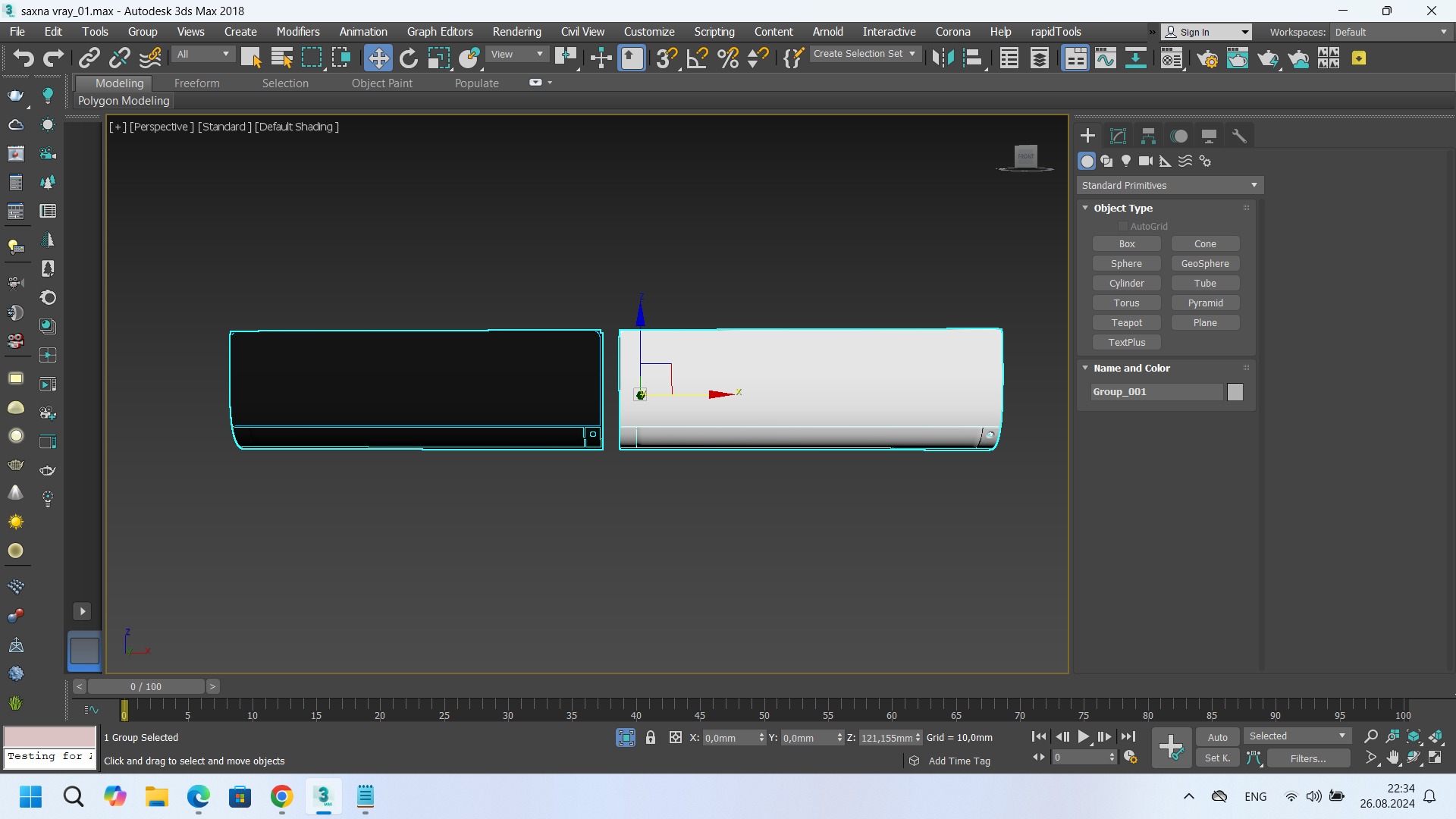Toggle the selection lock padlock
This screenshot has width=1456, height=819.
pyautogui.click(x=651, y=737)
